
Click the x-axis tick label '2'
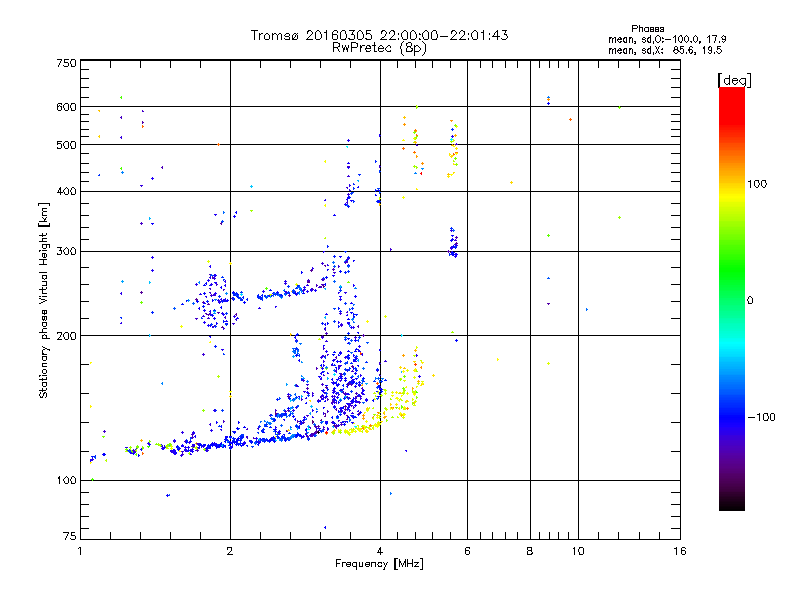pos(230,551)
